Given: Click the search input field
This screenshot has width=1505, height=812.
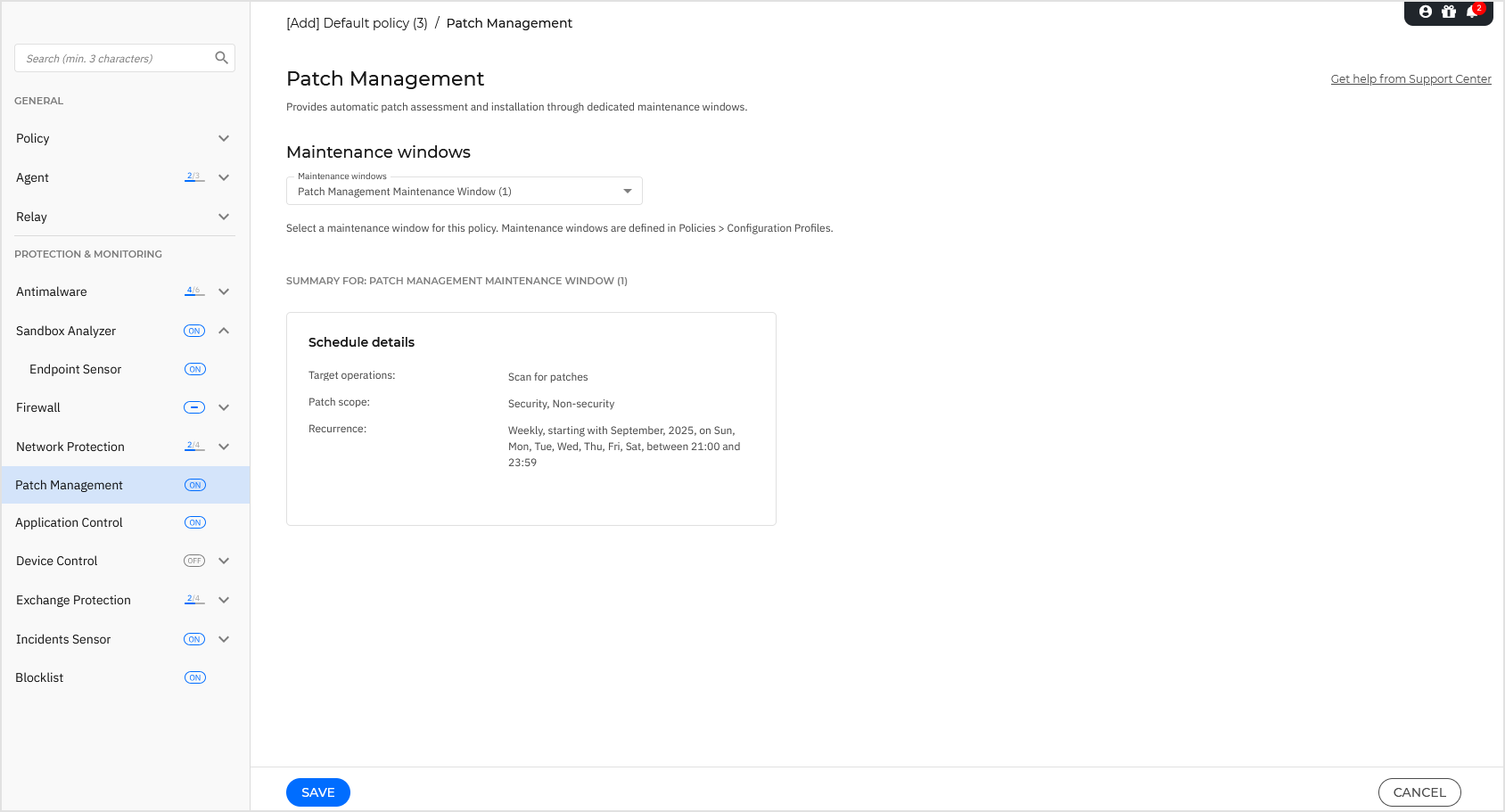Looking at the screenshot, I should click(x=107, y=57).
